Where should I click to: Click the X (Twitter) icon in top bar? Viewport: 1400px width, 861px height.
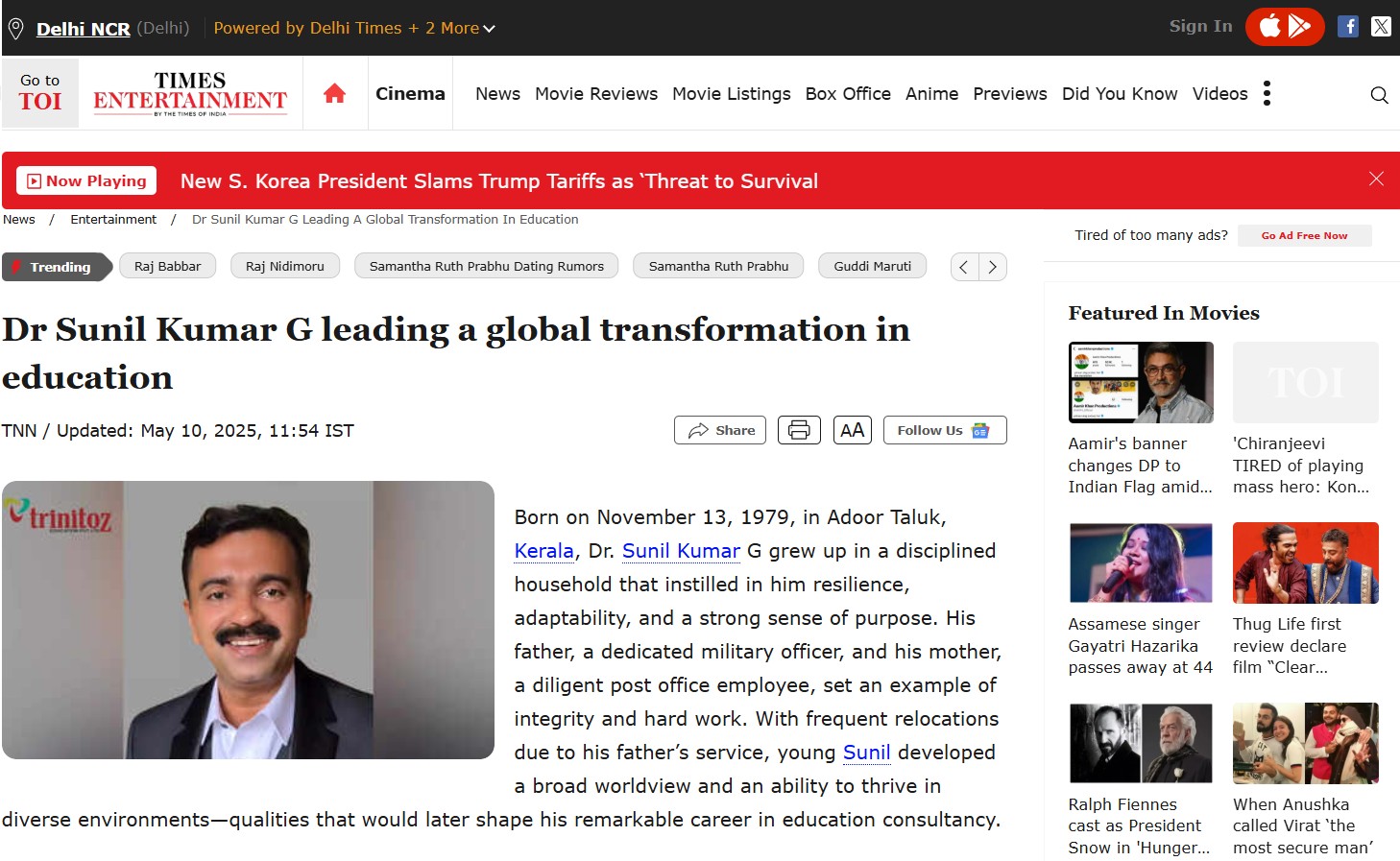[1381, 27]
